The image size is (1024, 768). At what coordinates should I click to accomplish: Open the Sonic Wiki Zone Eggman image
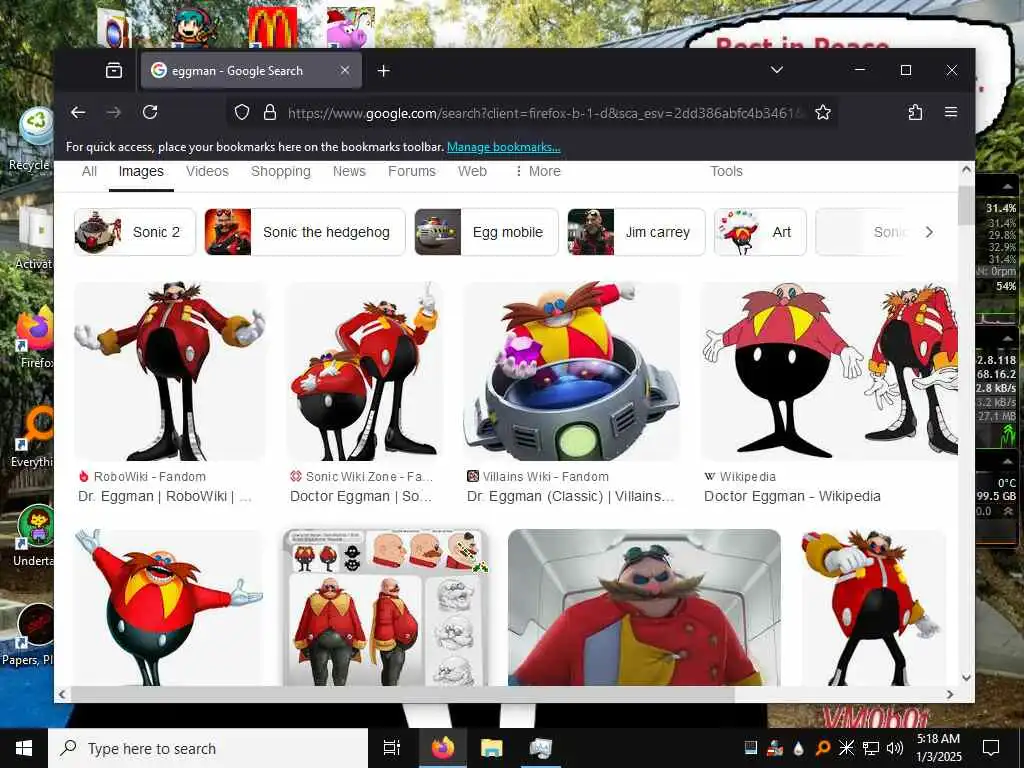tap(364, 371)
